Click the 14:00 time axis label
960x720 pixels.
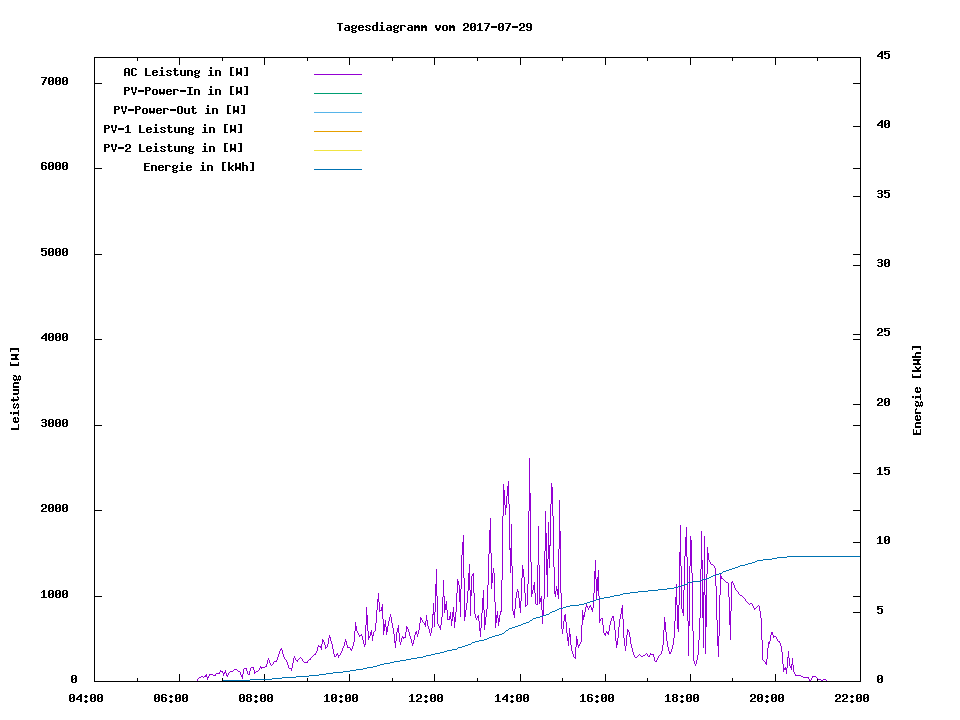pyautogui.click(x=513, y=698)
